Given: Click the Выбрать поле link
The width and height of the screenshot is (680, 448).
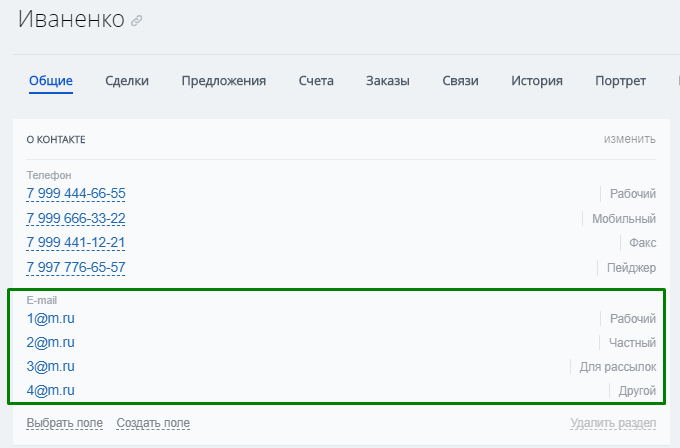Looking at the screenshot, I should tap(64, 423).
